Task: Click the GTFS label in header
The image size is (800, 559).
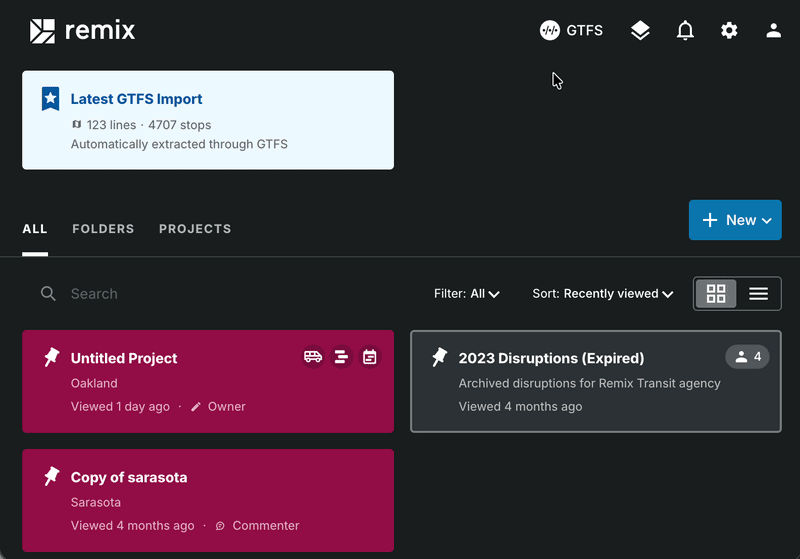Action: pyautogui.click(x=585, y=31)
